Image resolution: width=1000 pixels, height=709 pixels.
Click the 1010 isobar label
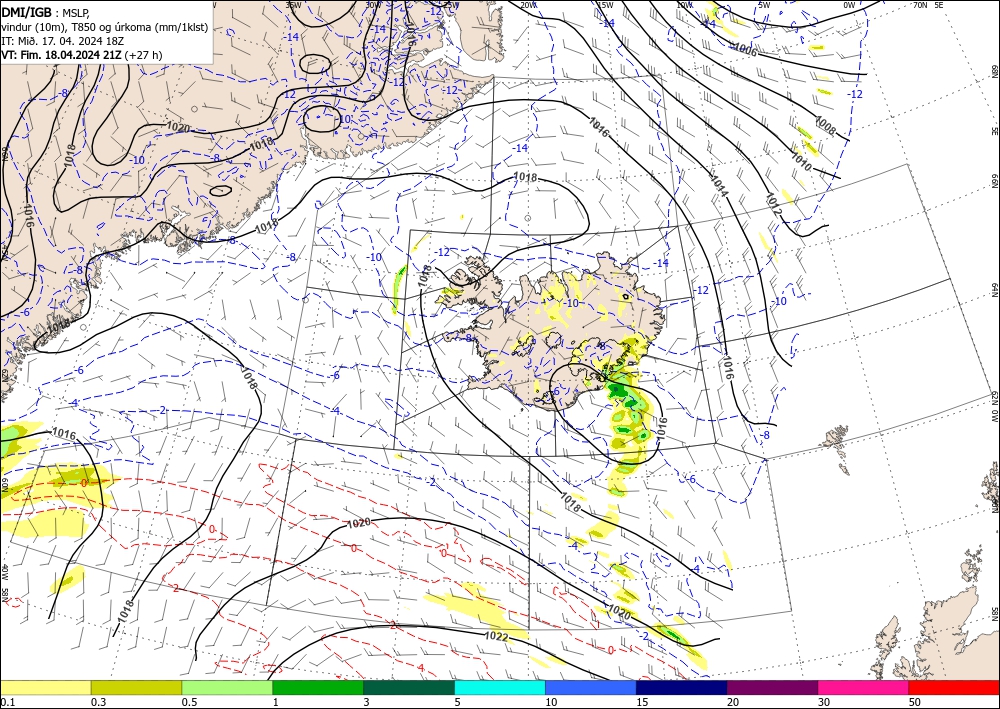(x=802, y=161)
